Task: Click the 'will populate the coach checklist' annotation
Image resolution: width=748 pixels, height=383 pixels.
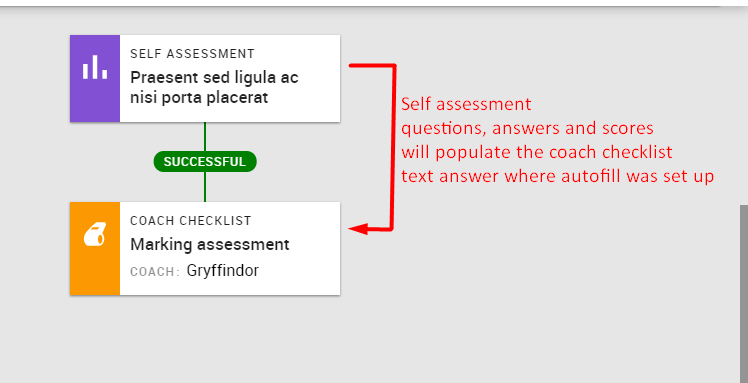Action: (537, 152)
